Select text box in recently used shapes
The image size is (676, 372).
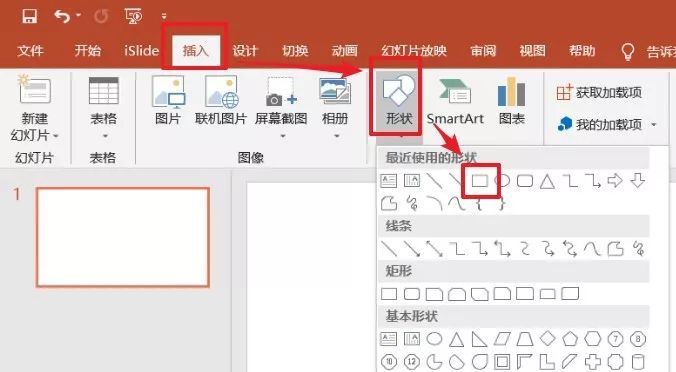389,181
